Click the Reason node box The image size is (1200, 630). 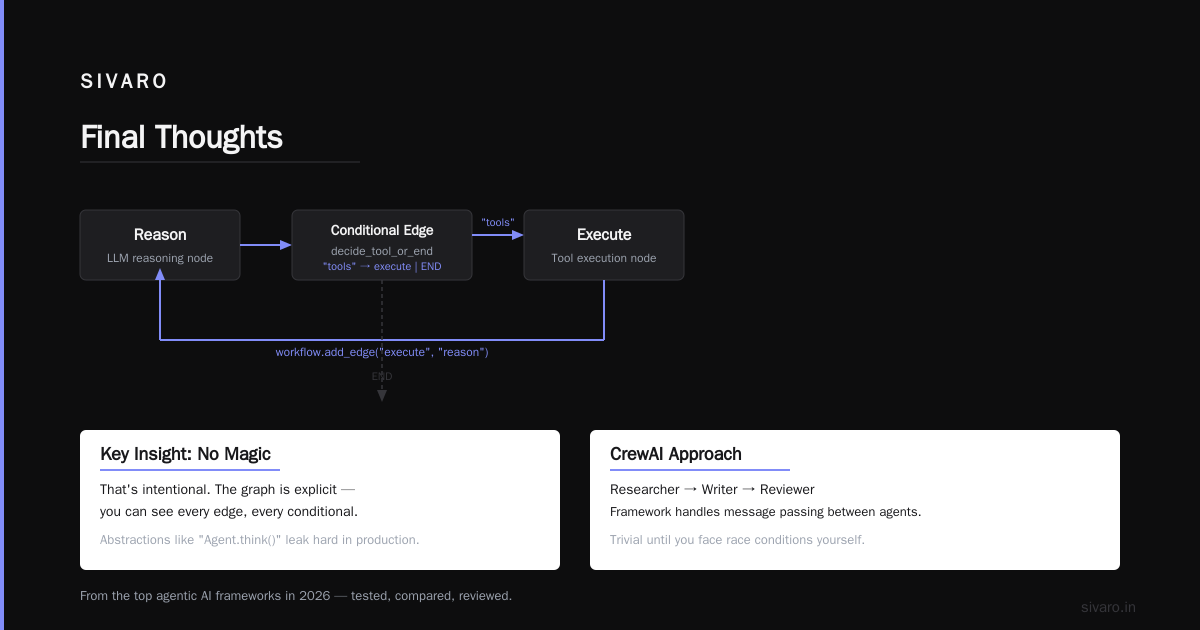[x=160, y=245]
